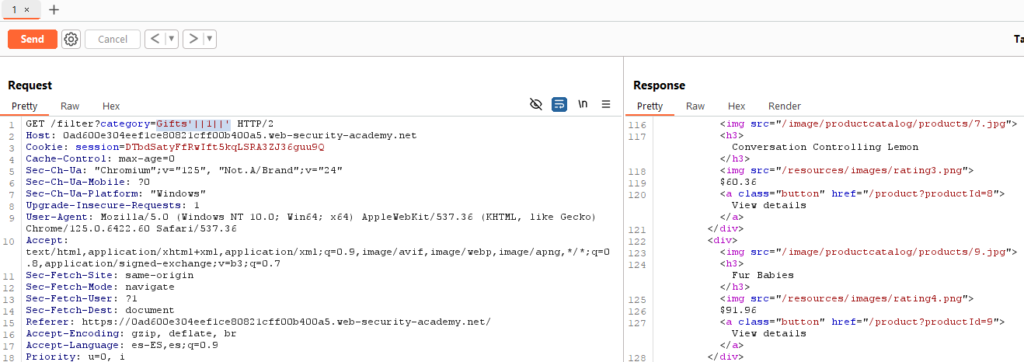
Task: Click the Cancel button
Action: [112, 39]
